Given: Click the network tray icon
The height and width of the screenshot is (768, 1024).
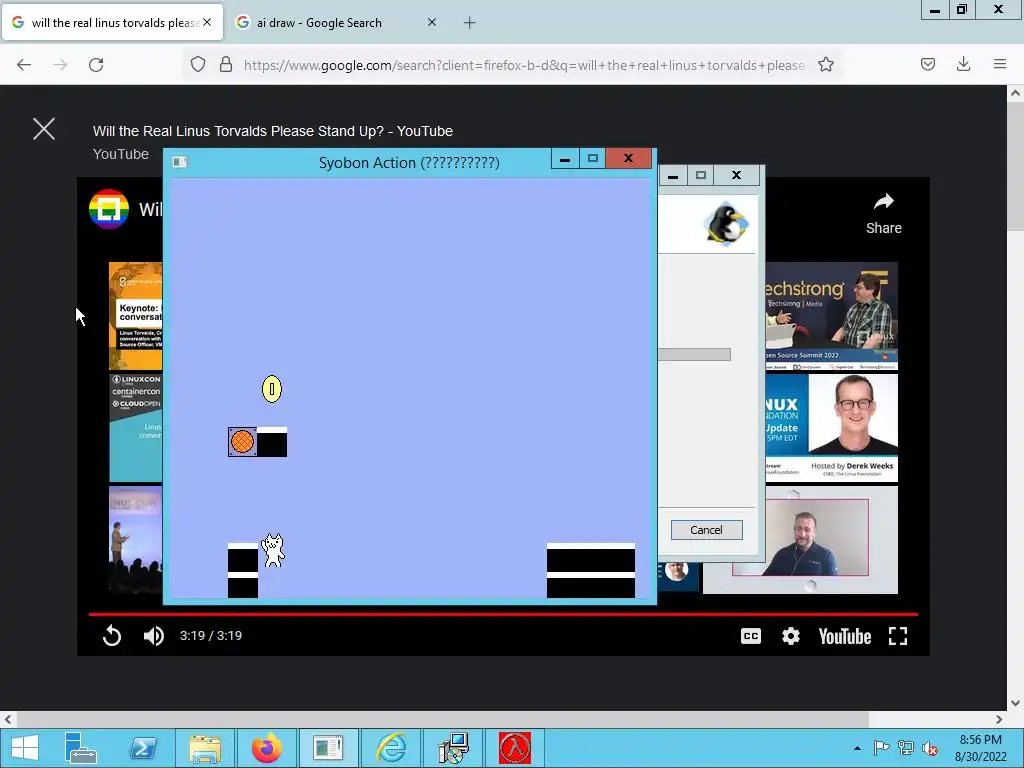Looking at the screenshot, I should [906, 748].
